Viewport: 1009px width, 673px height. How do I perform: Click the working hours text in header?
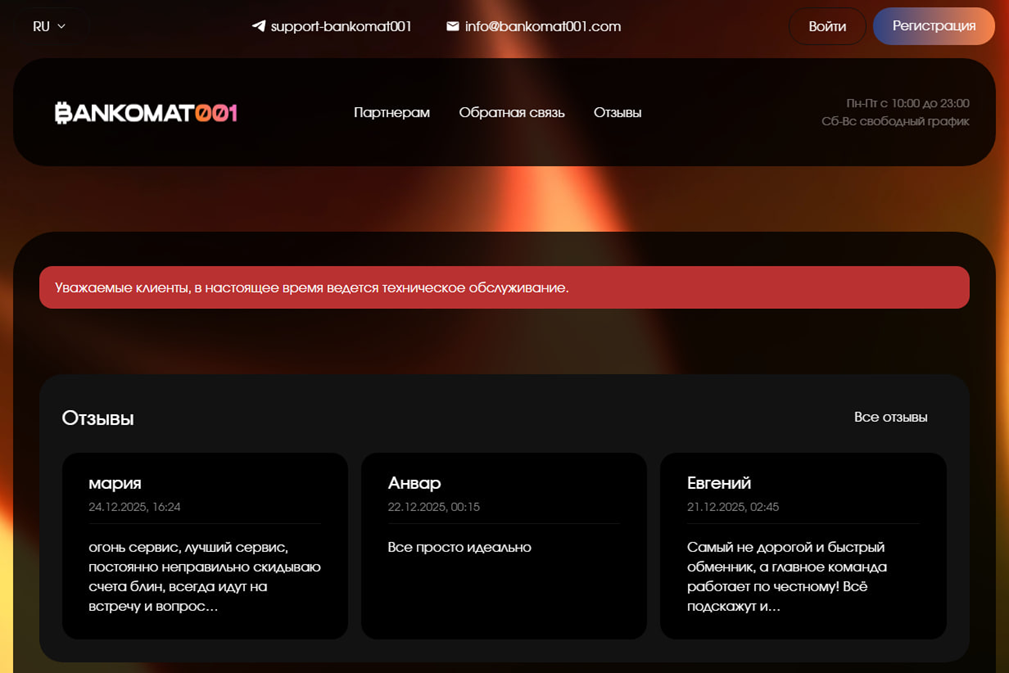[x=895, y=112]
